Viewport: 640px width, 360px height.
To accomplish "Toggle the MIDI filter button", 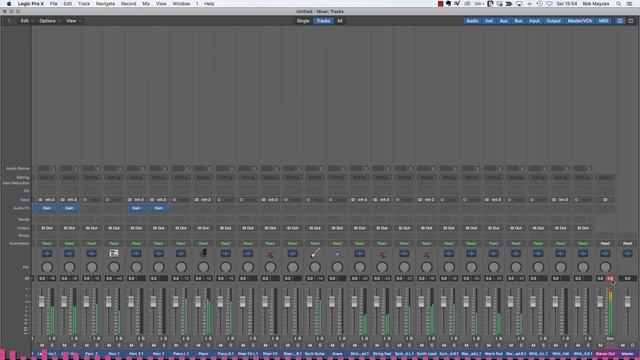I will (x=603, y=21).
